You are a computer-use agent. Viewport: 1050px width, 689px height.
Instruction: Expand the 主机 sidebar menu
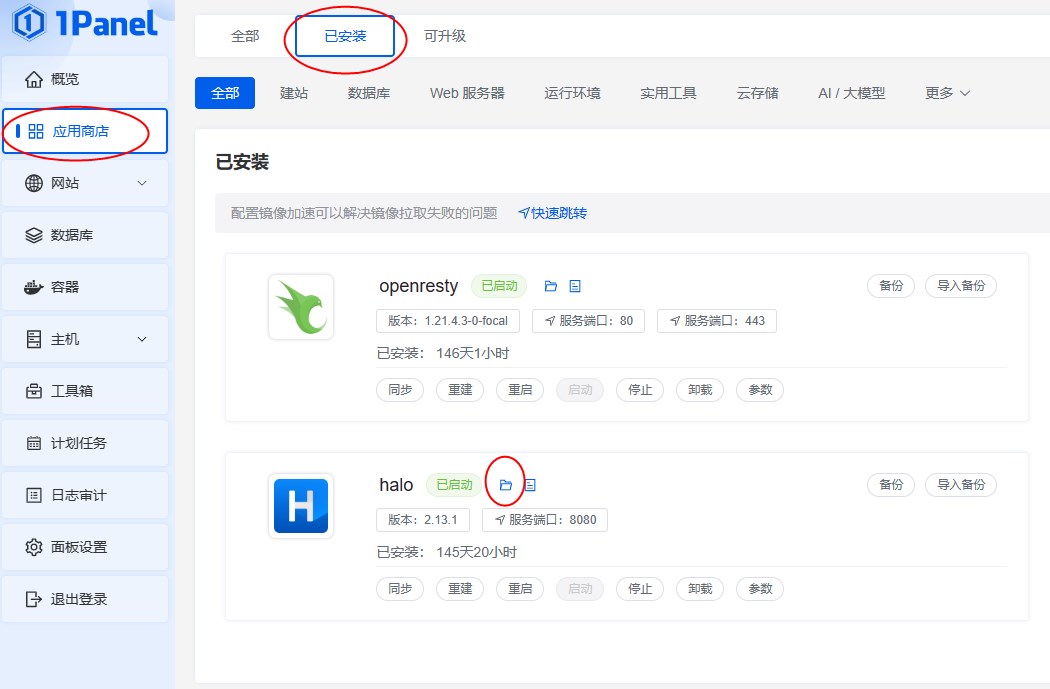(x=85, y=339)
